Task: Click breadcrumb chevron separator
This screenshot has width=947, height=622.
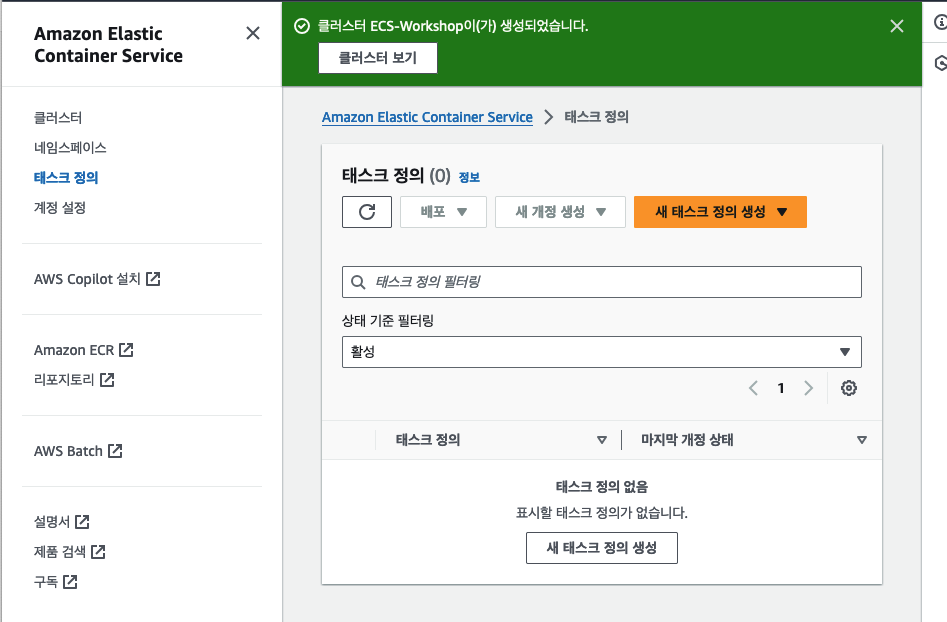Action: click(548, 117)
